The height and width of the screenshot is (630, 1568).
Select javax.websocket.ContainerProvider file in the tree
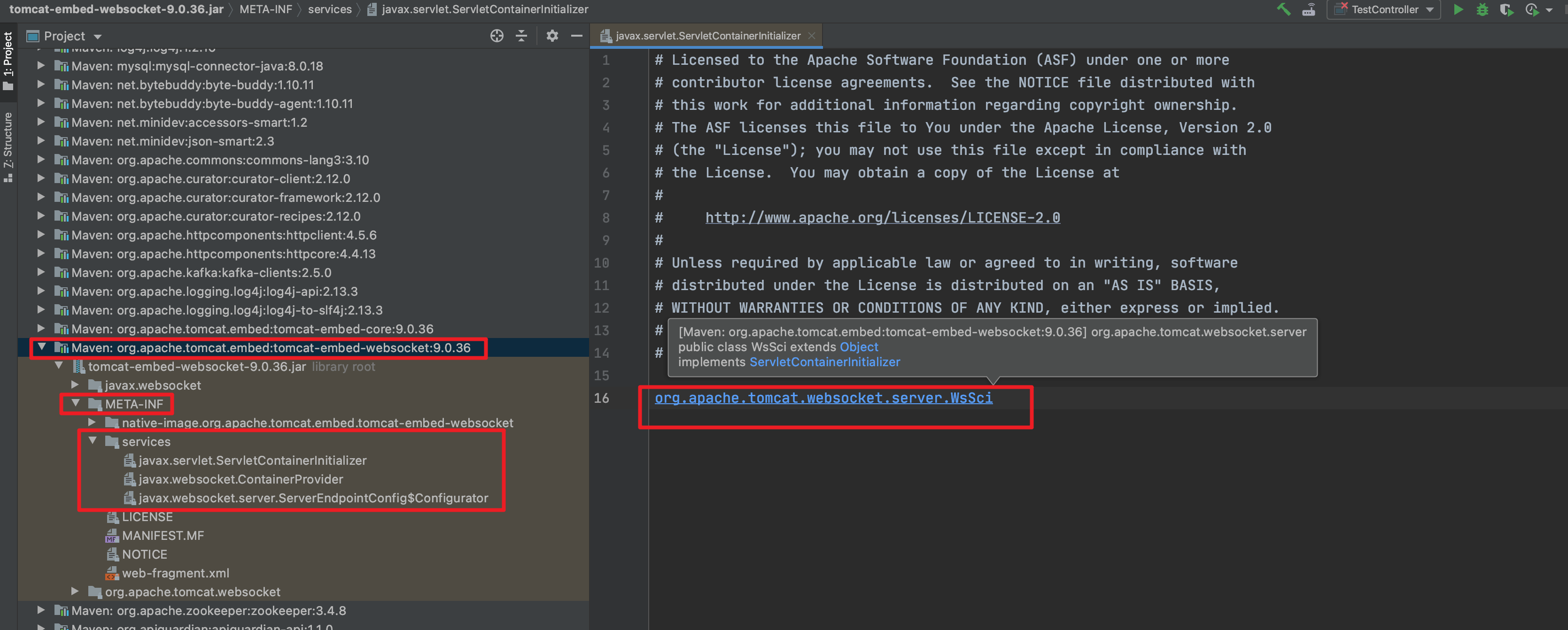(x=241, y=479)
